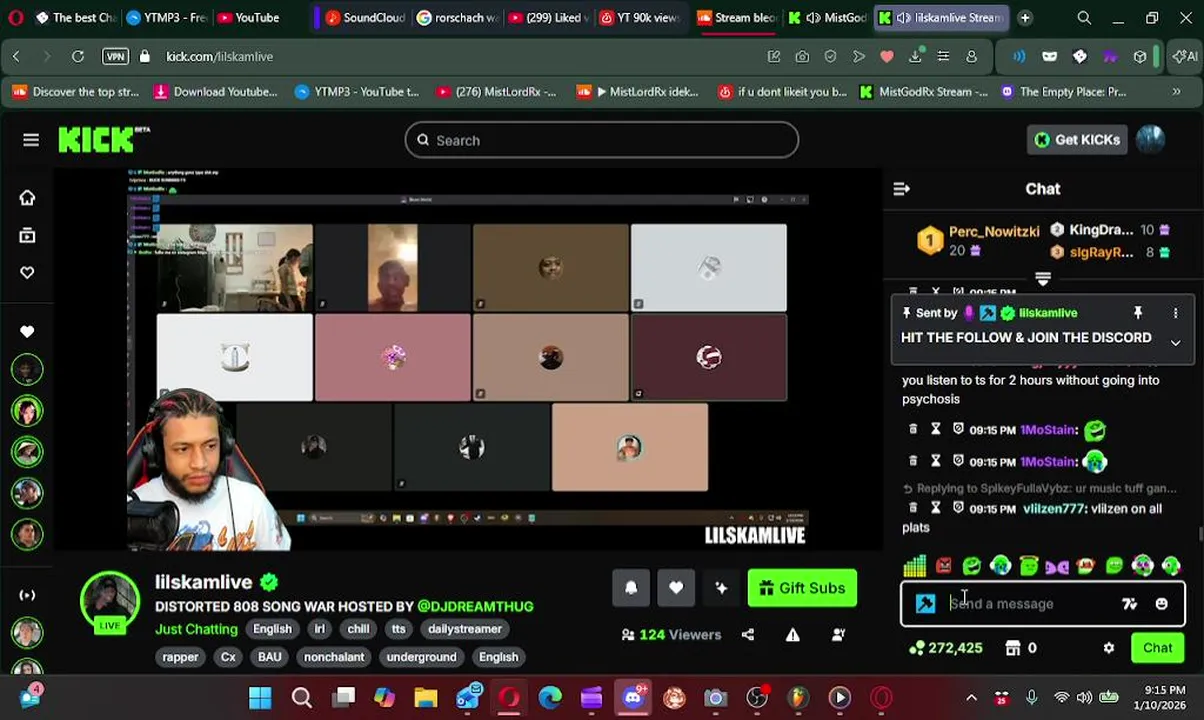Screen dimensions: 1204x720
Task: Click the sparkle button beside Gift Subs
Action: coord(721,588)
